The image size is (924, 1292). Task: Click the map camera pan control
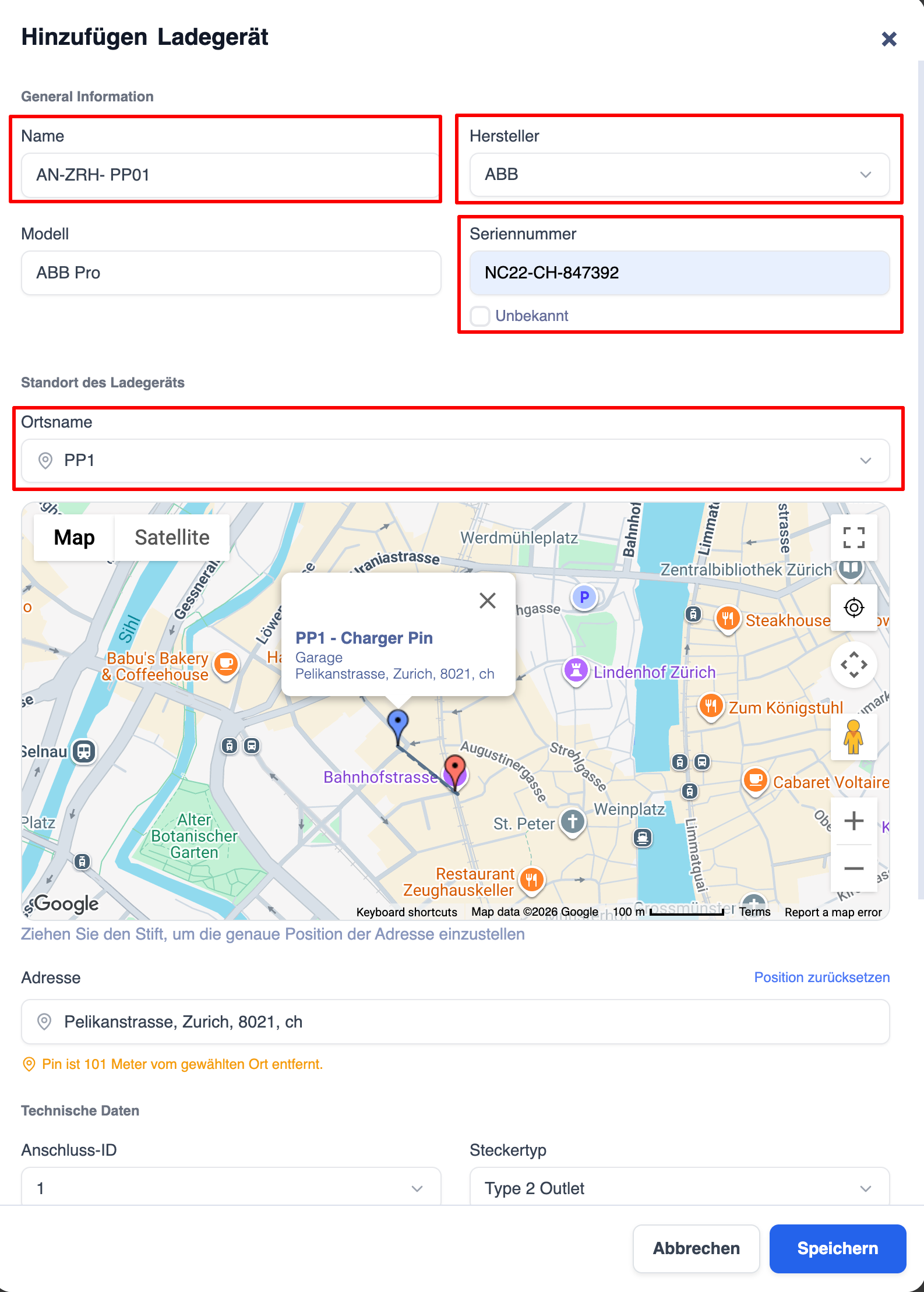click(854, 665)
